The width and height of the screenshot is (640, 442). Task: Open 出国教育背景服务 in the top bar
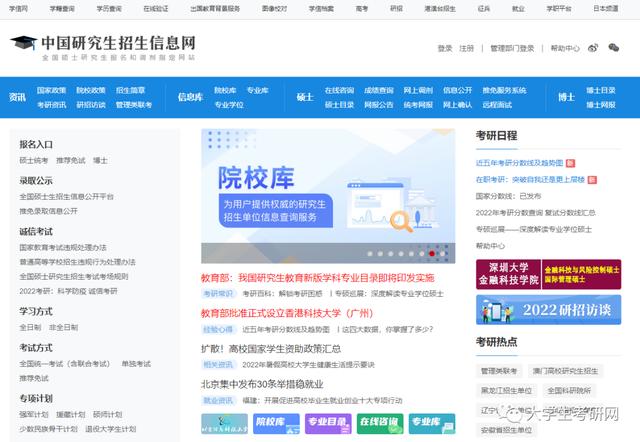[215, 8]
